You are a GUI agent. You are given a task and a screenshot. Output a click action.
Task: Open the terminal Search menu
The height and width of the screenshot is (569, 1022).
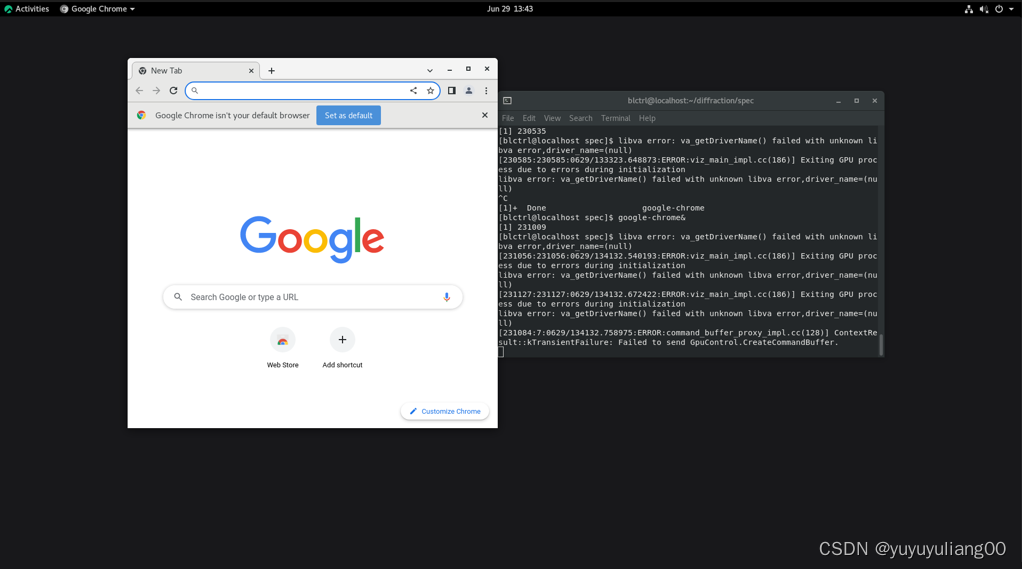tap(581, 118)
